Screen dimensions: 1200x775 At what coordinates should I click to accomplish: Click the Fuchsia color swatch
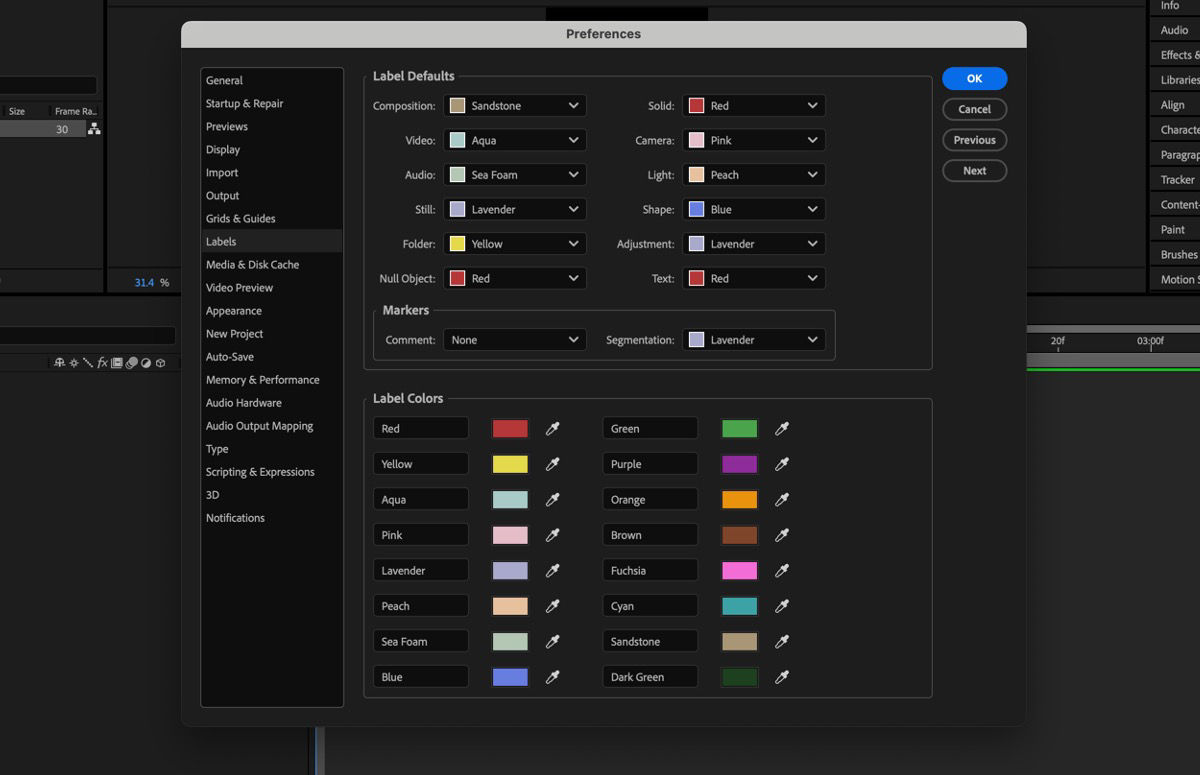click(739, 570)
